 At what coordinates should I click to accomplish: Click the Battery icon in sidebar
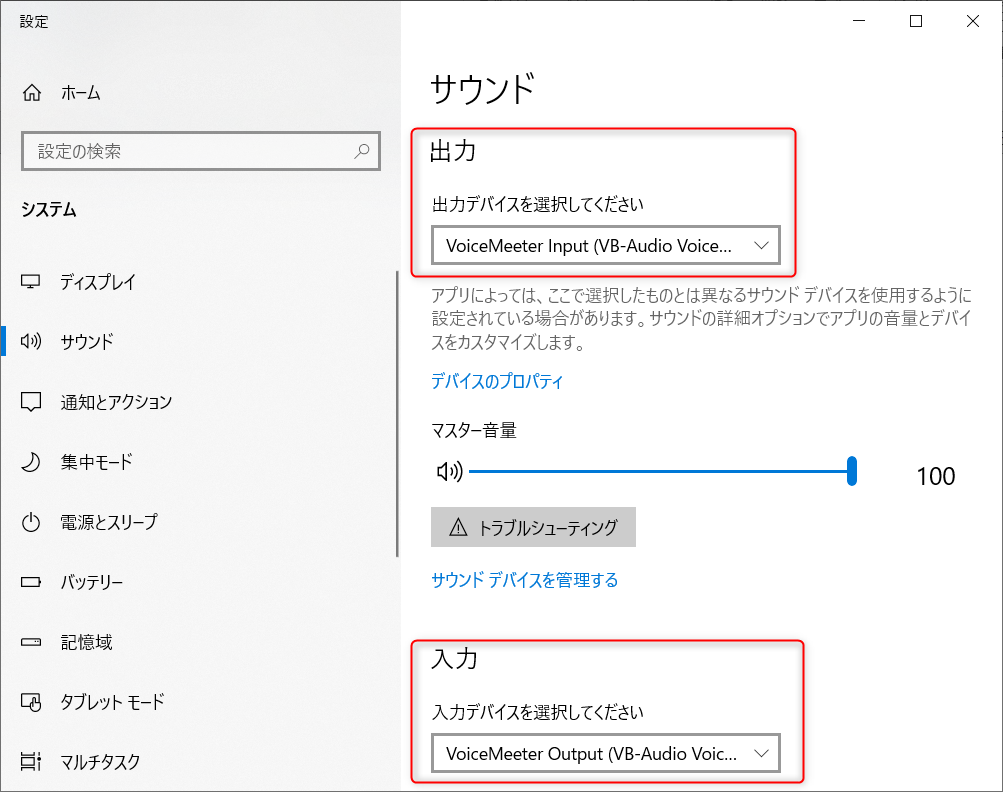31,582
